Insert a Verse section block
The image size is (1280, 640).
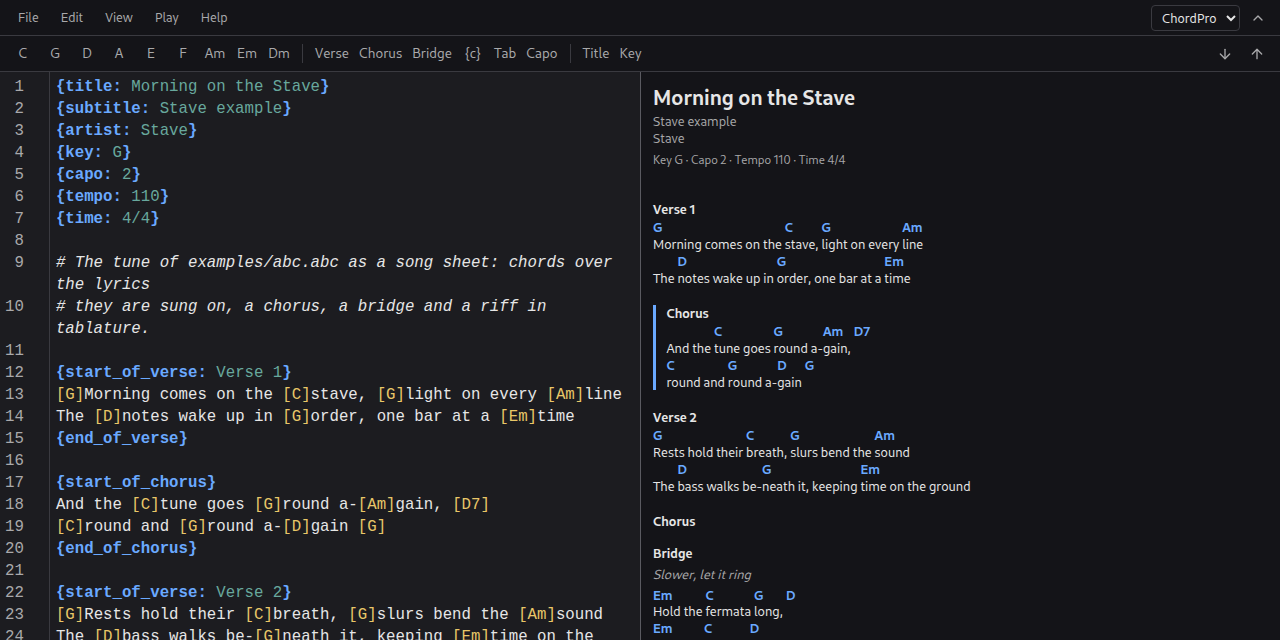click(x=332, y=54)
